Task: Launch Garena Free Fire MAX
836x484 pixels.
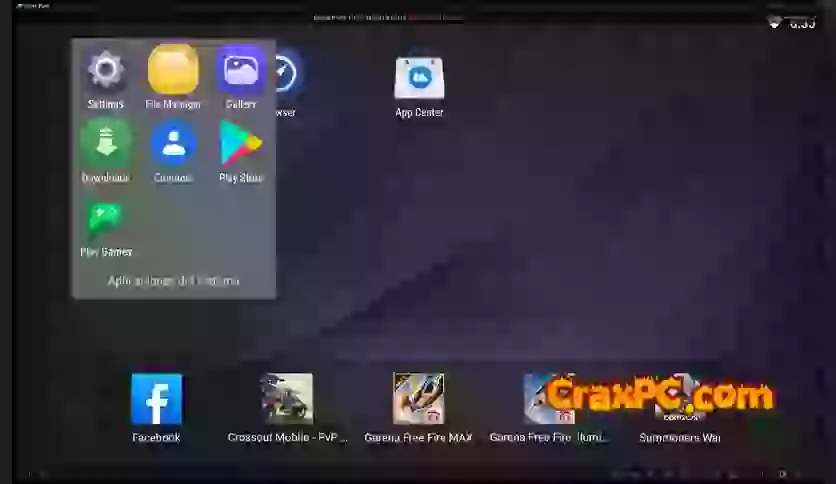Action: click(418, 399)
